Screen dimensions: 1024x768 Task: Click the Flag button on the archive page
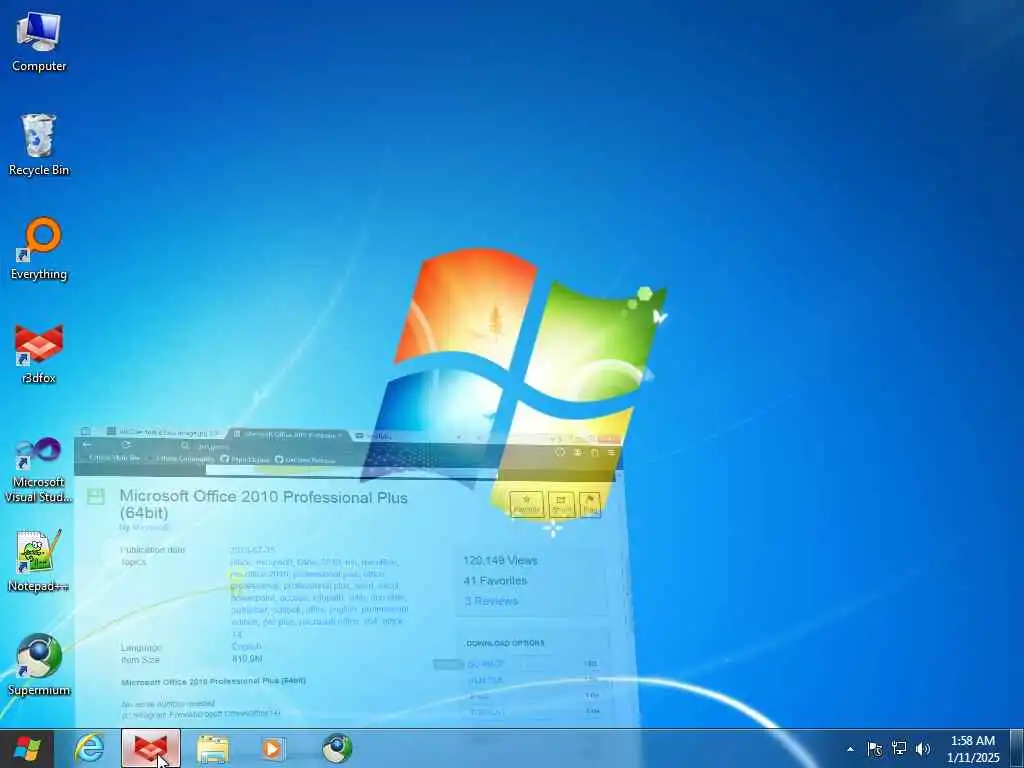[x=590, y=504]
